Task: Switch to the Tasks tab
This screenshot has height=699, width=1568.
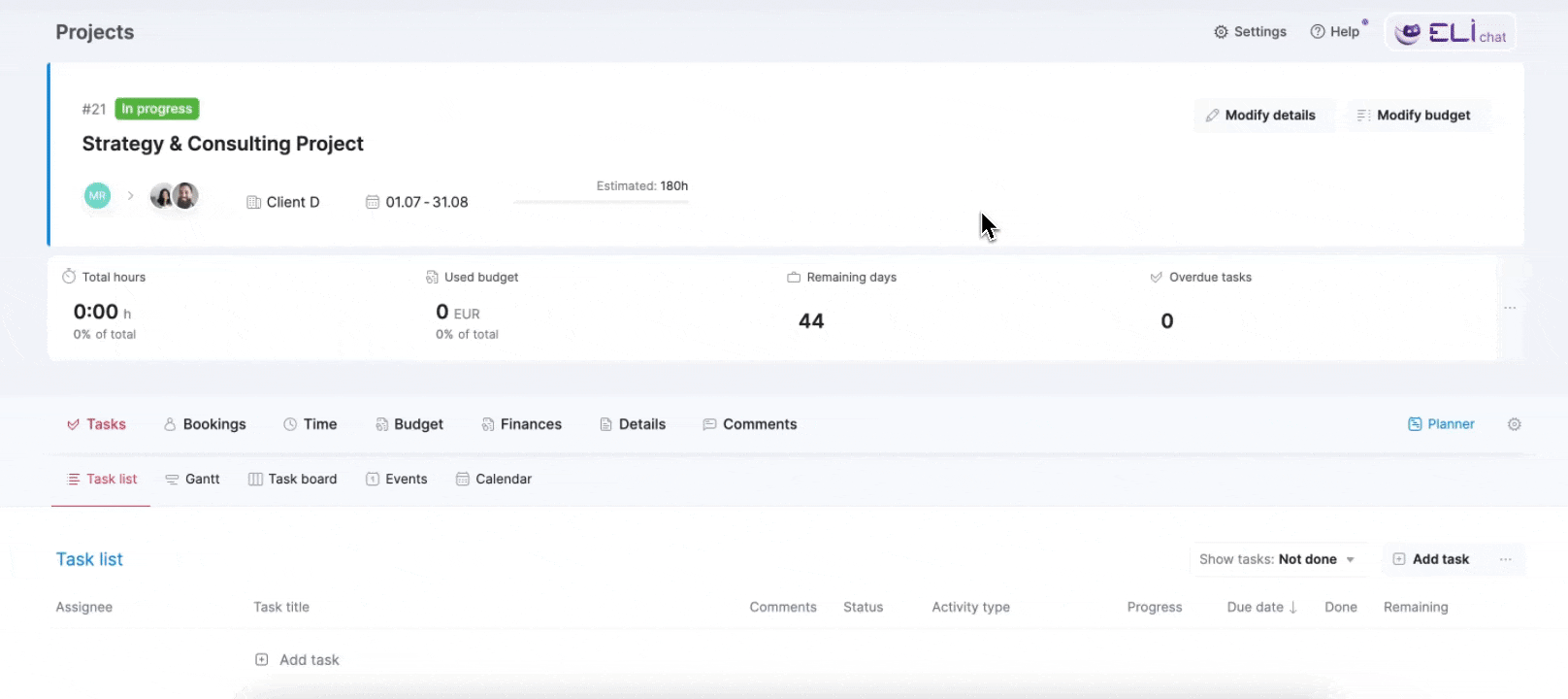Action: coord(96,424)
